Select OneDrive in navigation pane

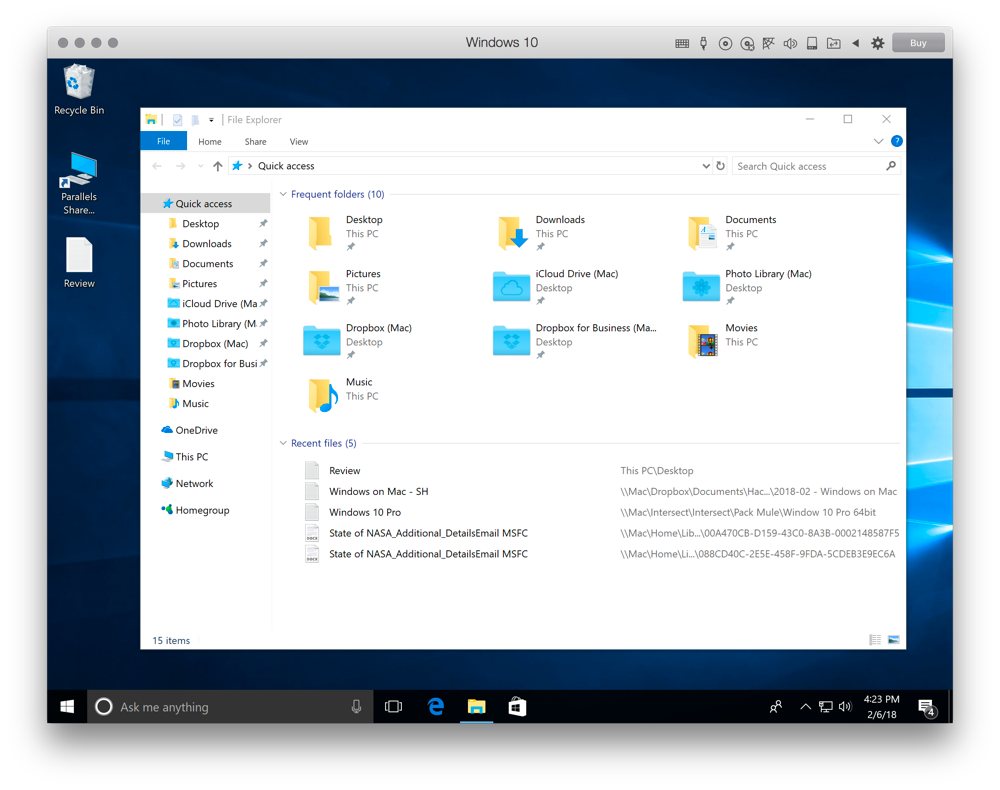click(x=205, y=430)
